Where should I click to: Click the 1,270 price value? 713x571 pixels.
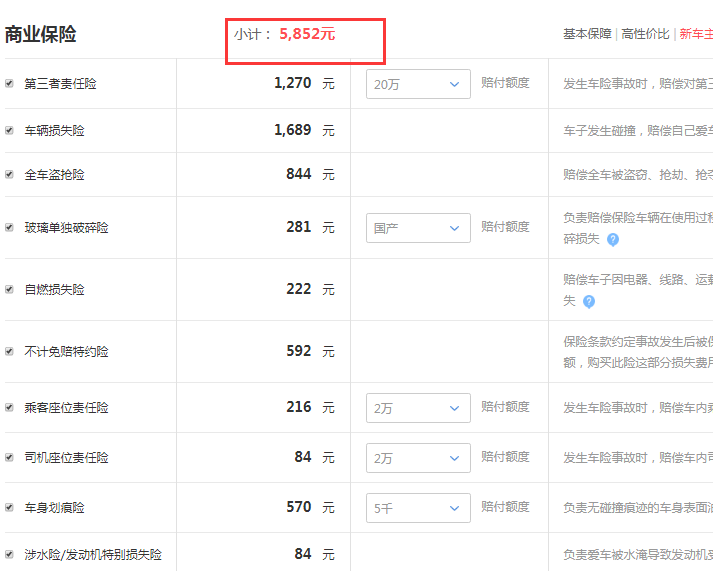coord(292,83)
